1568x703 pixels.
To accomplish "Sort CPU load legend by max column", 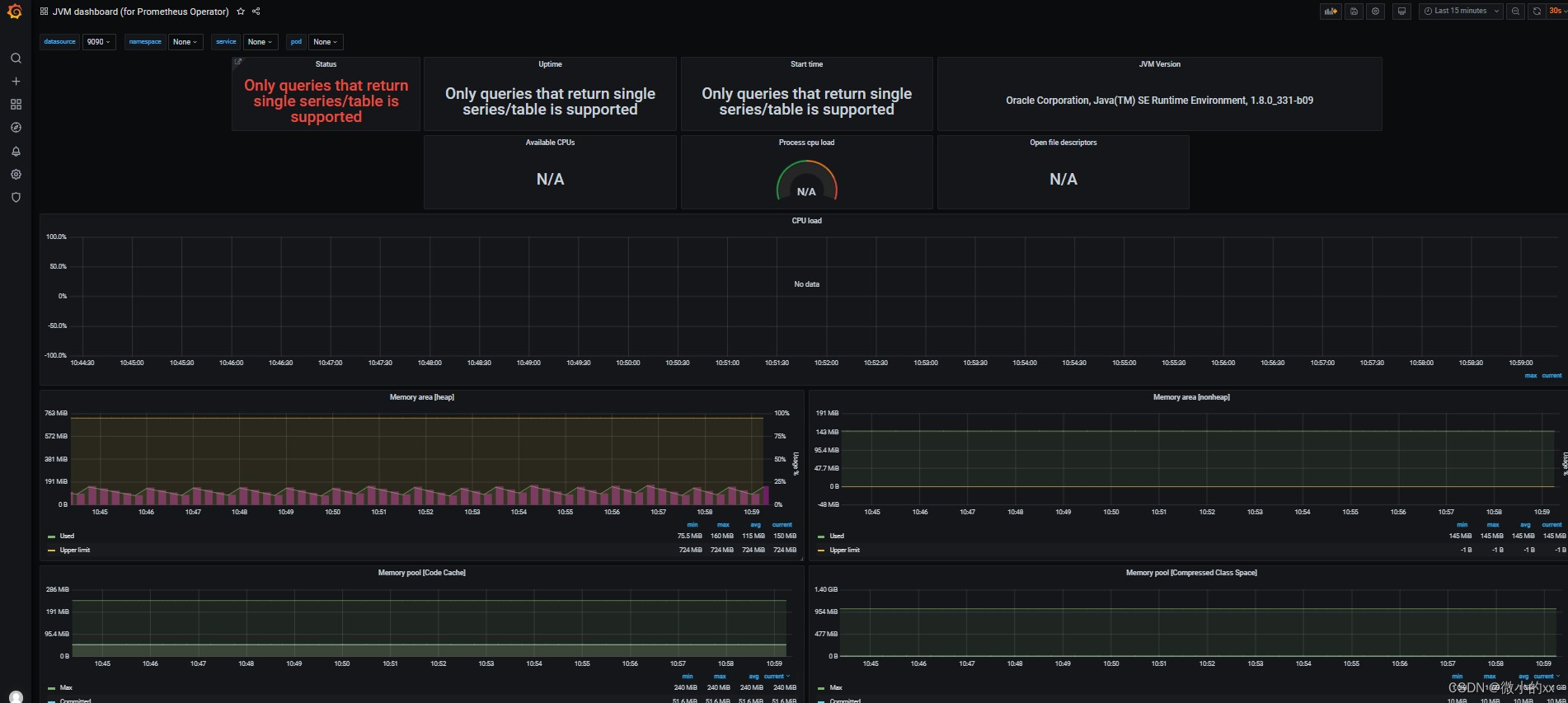I will [x=1531, y=376].
